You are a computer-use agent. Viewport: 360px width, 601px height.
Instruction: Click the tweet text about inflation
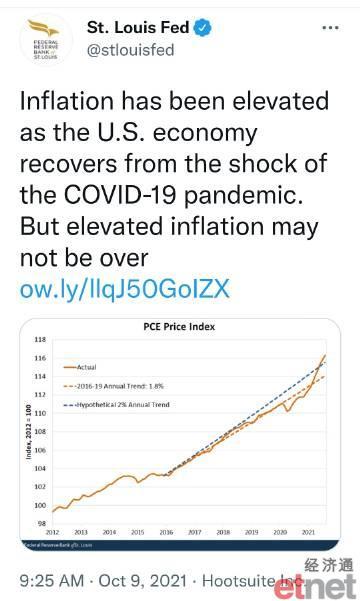[x=174, y=179]
